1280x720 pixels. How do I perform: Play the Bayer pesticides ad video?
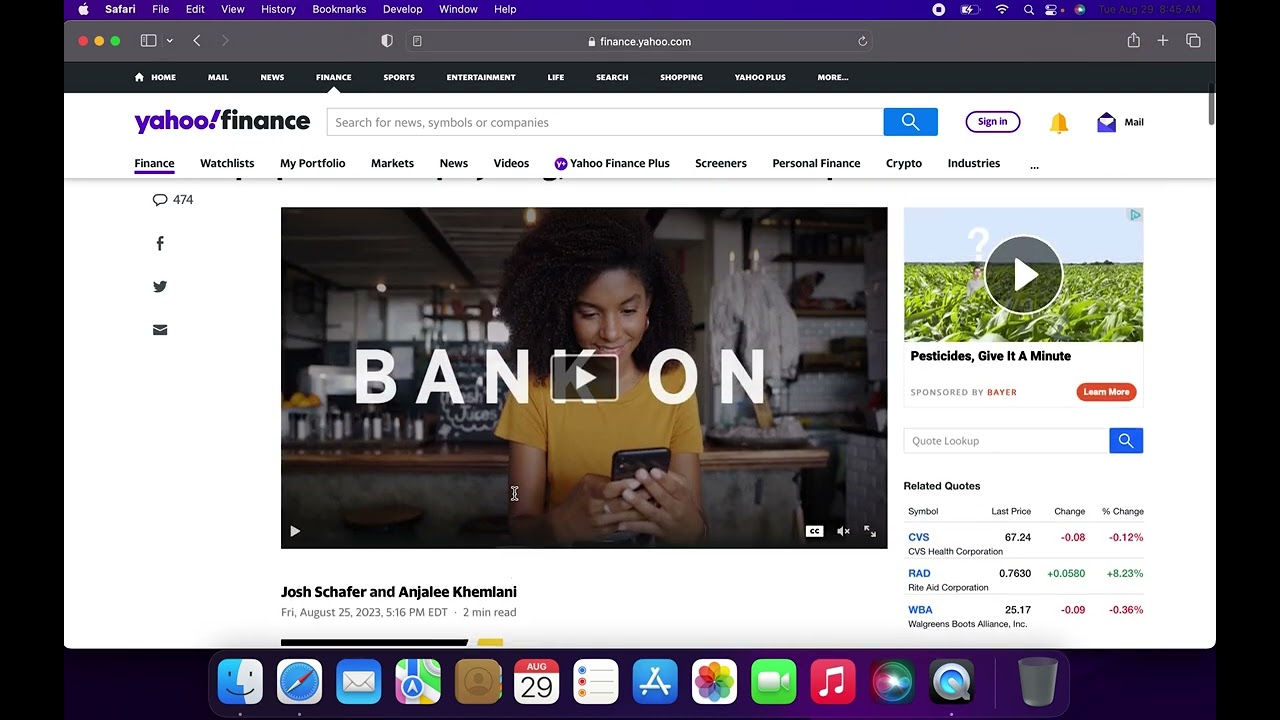tap(1023, 275)
